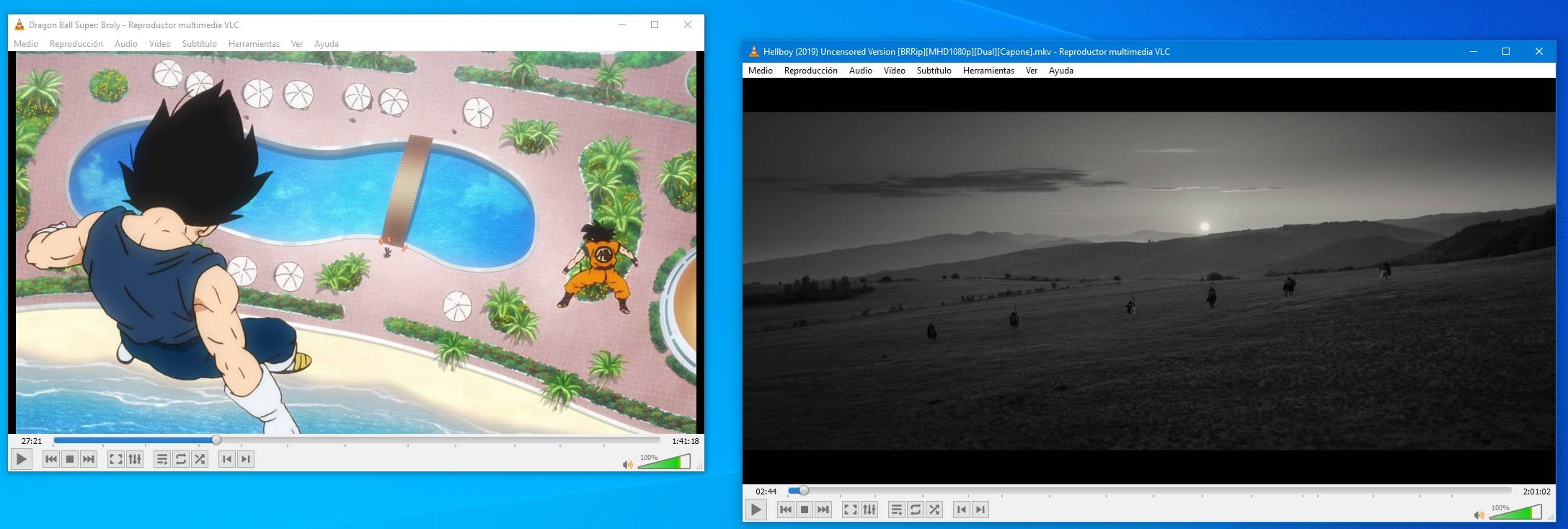Adjust volume slider in Hellboy window
This screenshot has width=1568, height=529.
click(x=1515, y=512)
